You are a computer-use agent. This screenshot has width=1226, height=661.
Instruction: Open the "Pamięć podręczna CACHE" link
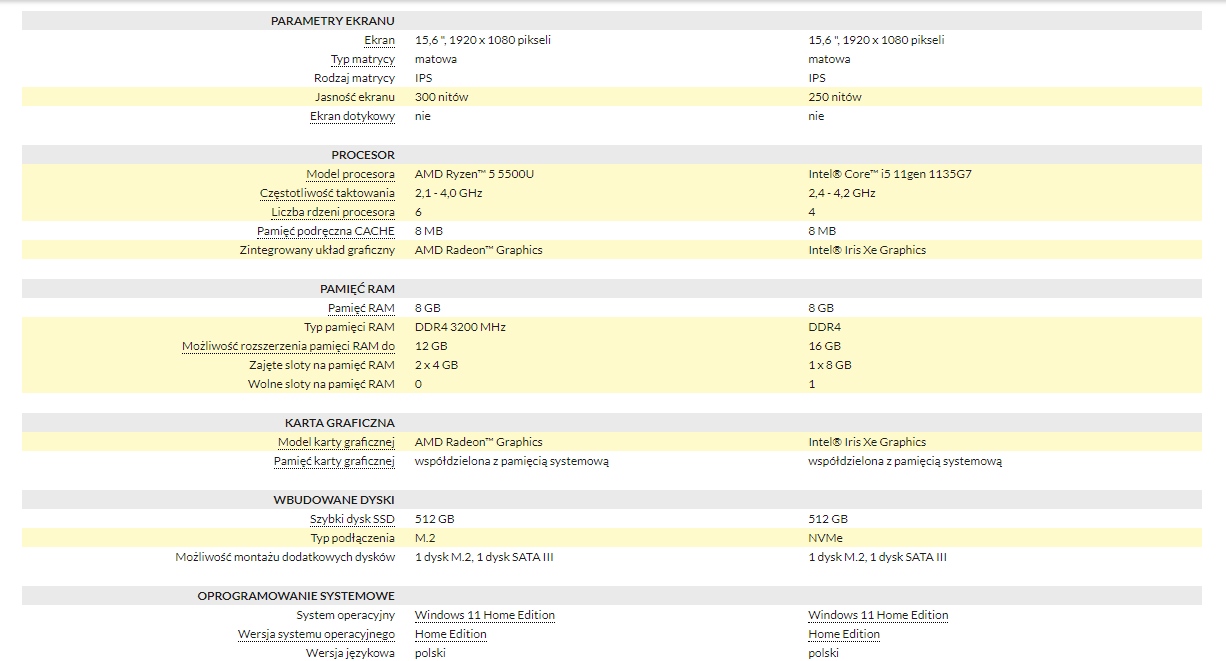[325, 231]
